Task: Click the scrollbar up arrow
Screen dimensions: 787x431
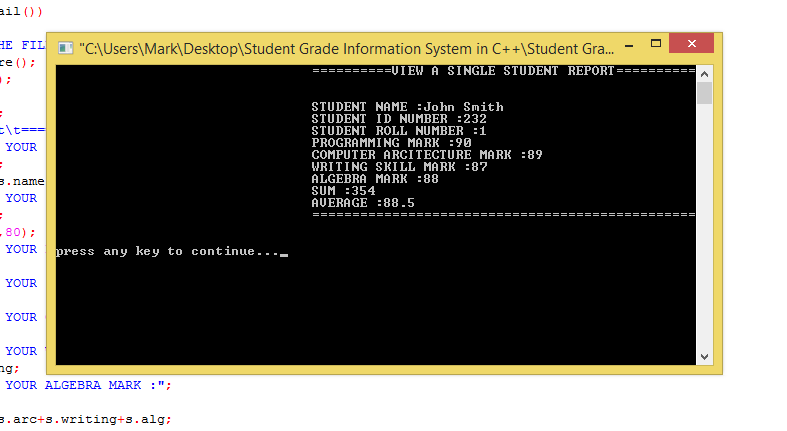Action: 704,74
